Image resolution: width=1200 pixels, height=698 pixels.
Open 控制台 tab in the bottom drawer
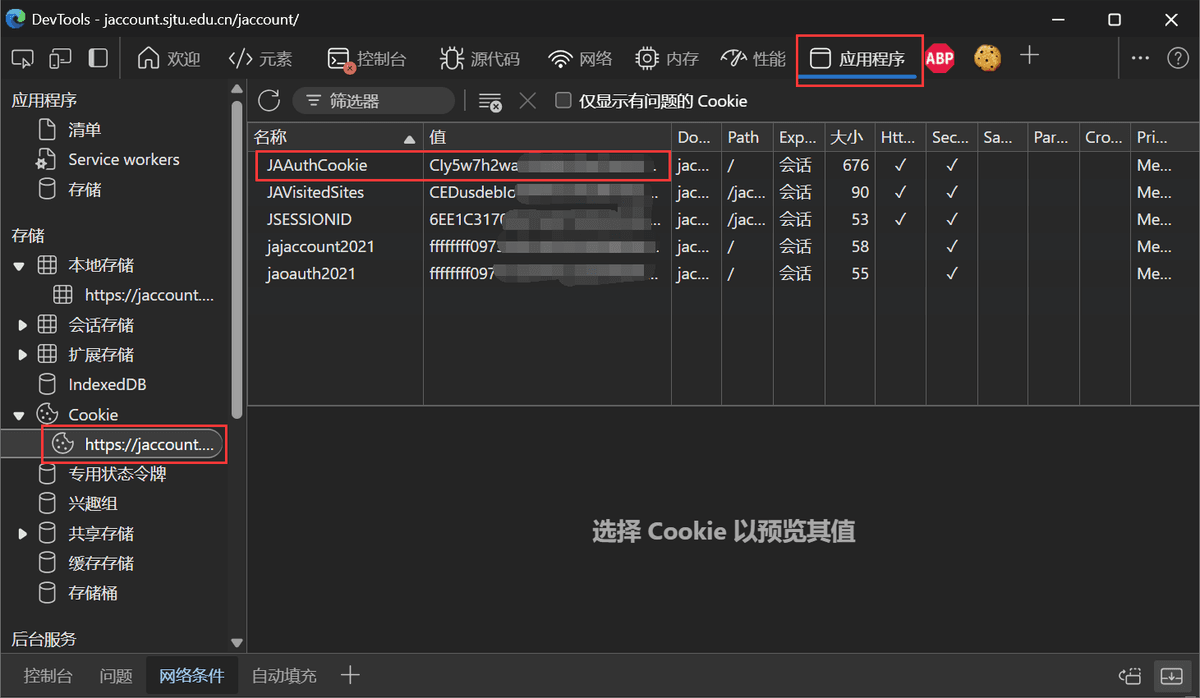(x=48, y=676)
